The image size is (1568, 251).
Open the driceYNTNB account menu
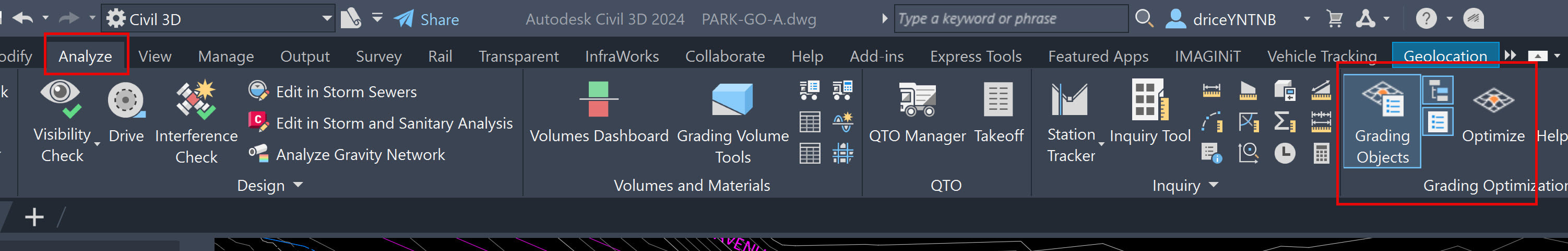click(1221, 19)
